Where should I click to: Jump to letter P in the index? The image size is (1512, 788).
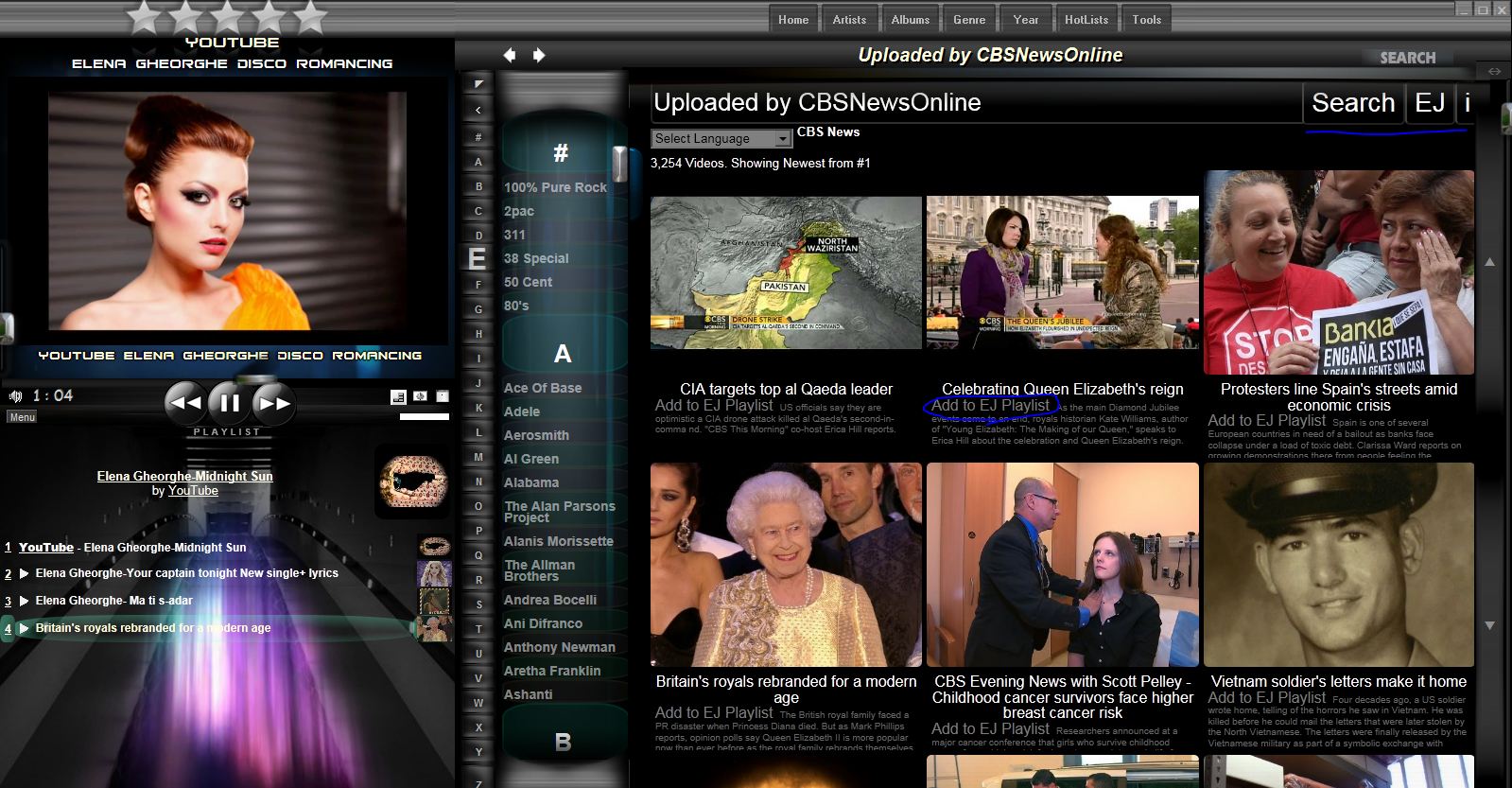[478, 531]
